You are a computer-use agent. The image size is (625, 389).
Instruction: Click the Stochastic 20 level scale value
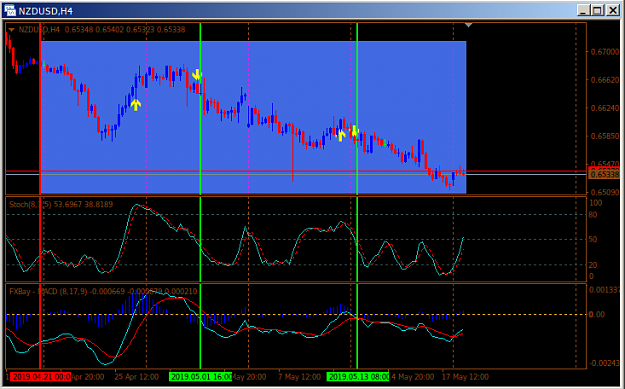[593, 265]
